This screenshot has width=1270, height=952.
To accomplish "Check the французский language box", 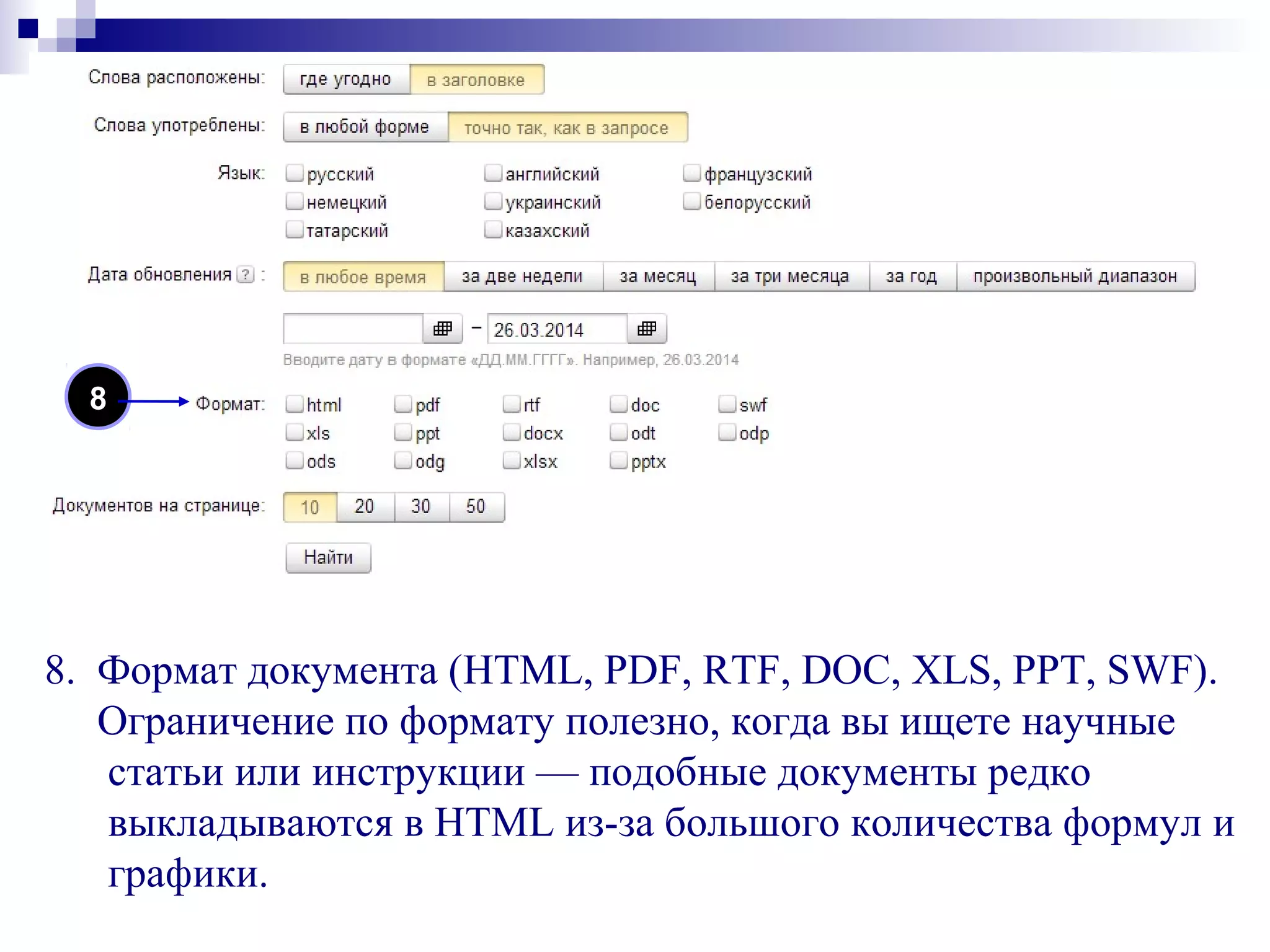I will pos(691,173).
